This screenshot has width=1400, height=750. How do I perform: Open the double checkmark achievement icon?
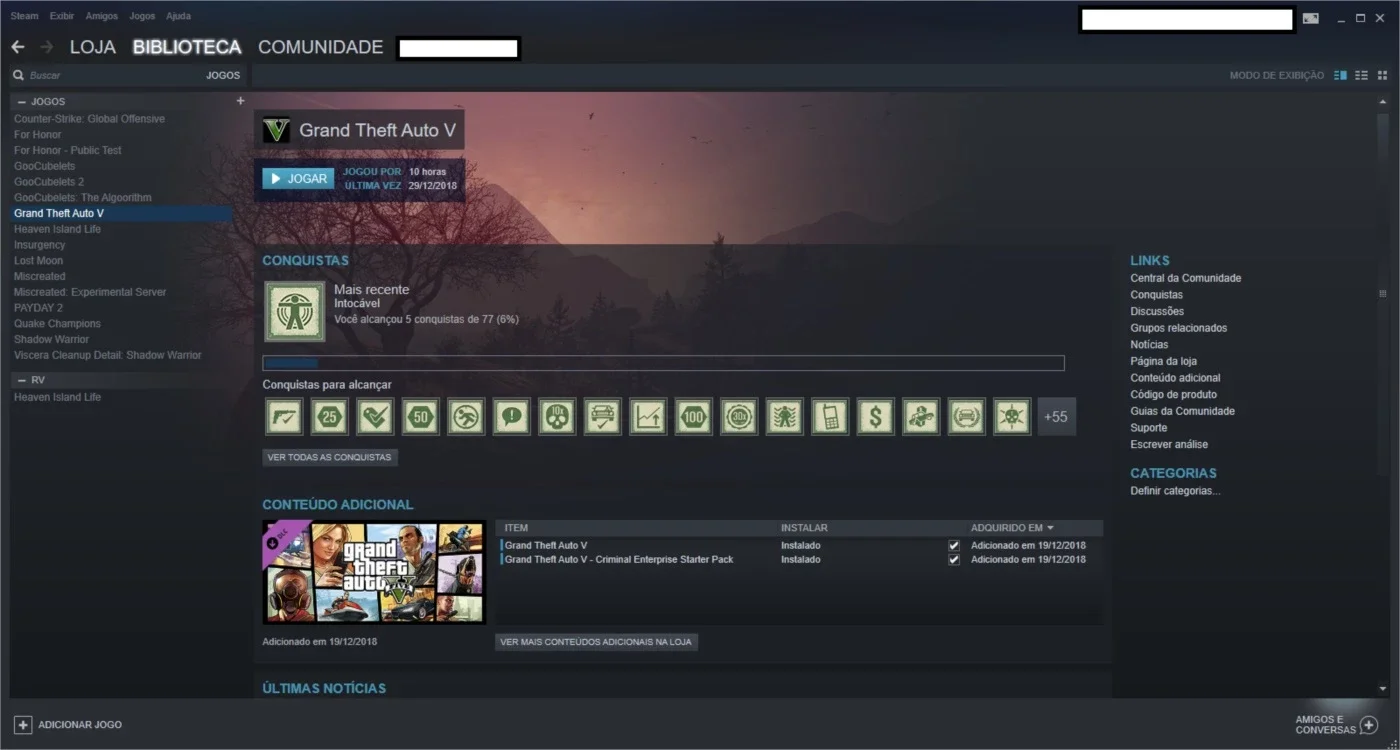[x=375, y=417]
